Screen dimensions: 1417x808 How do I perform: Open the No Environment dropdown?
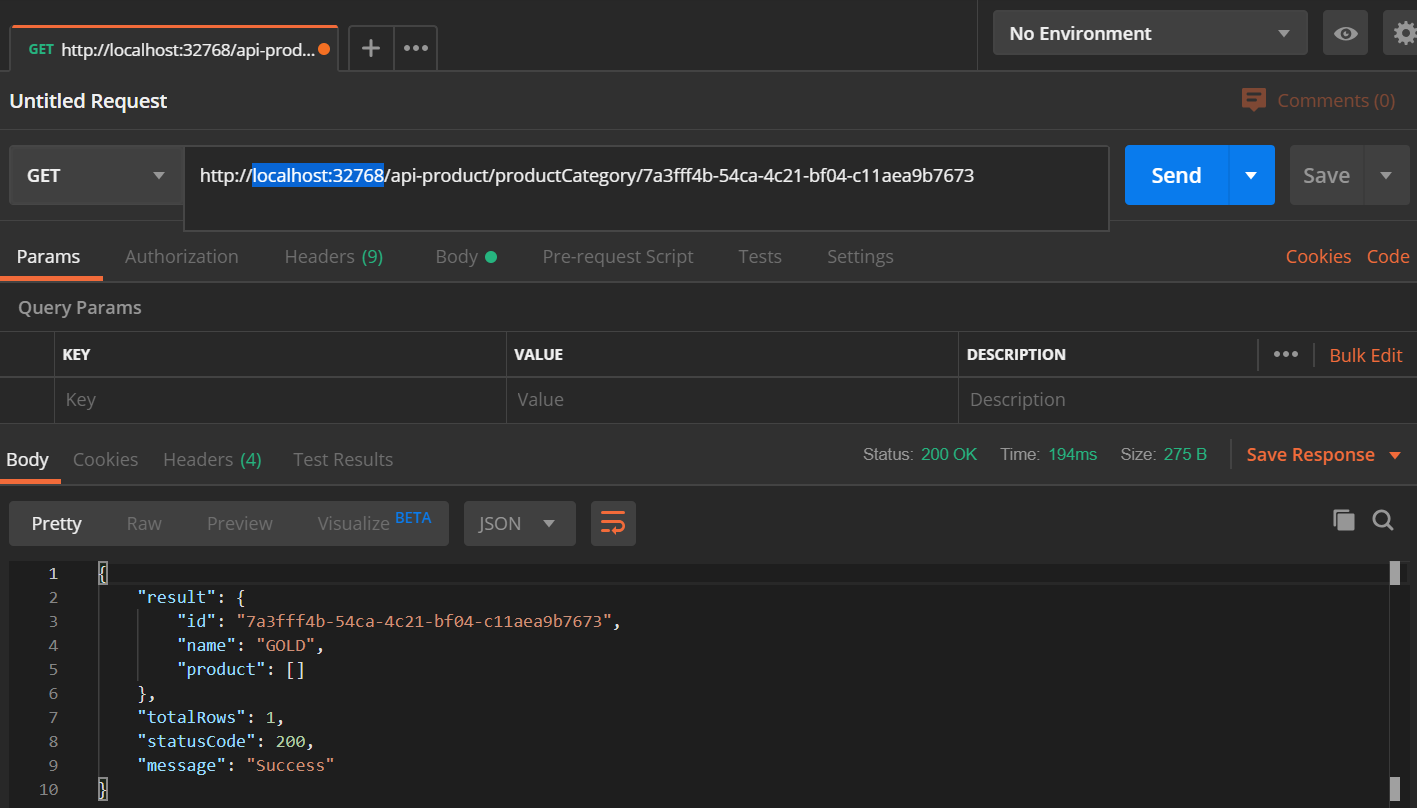[1150, 33]
